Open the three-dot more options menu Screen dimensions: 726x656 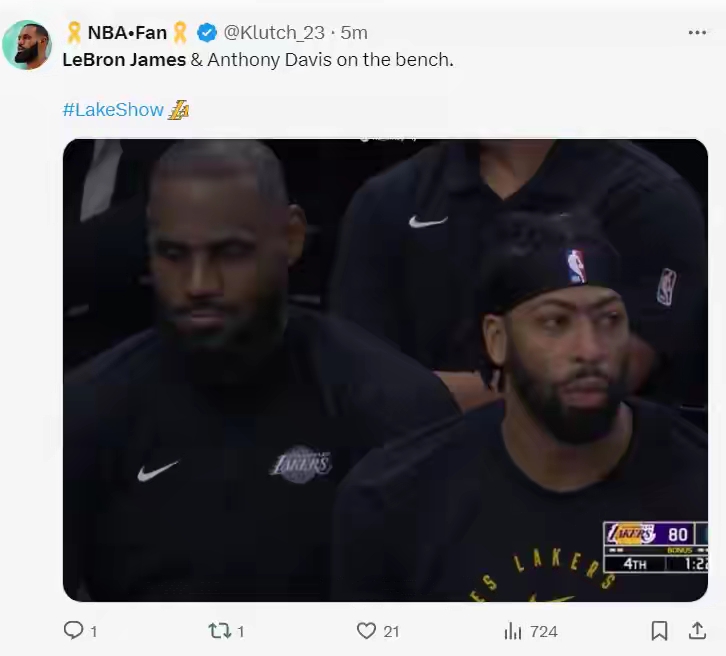tap(697, 32)
